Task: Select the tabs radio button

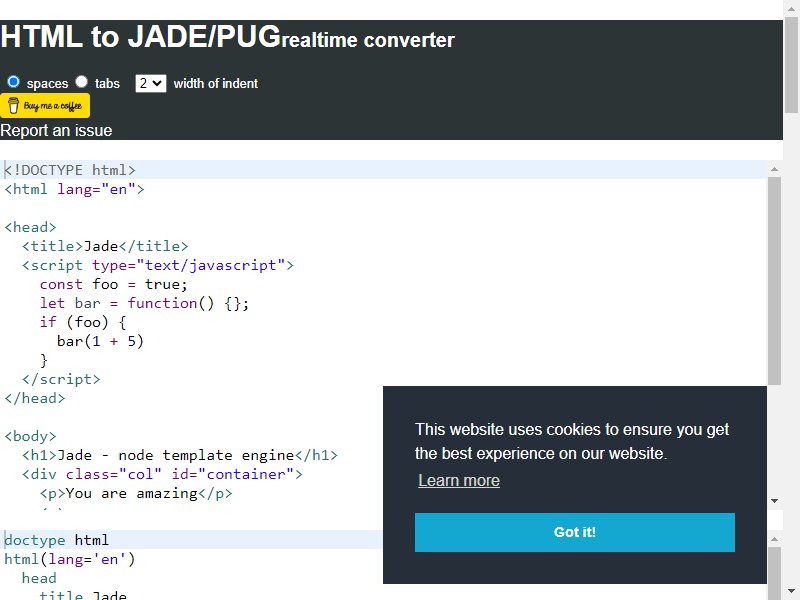Action: point(82,82)
